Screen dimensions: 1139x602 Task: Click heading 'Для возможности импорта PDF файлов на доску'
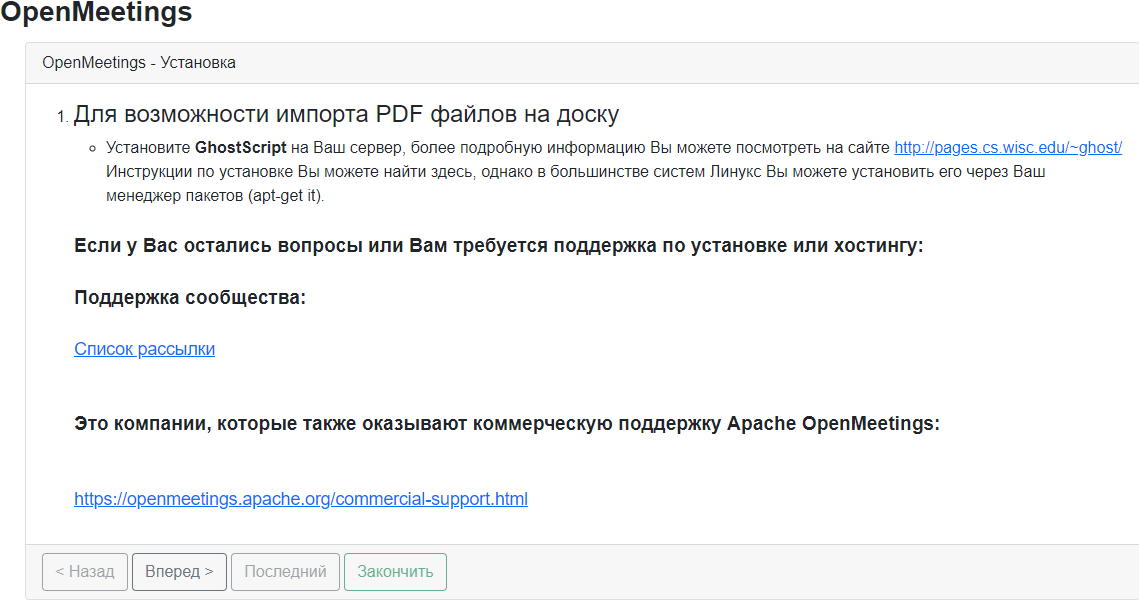(x=346, y=114)
